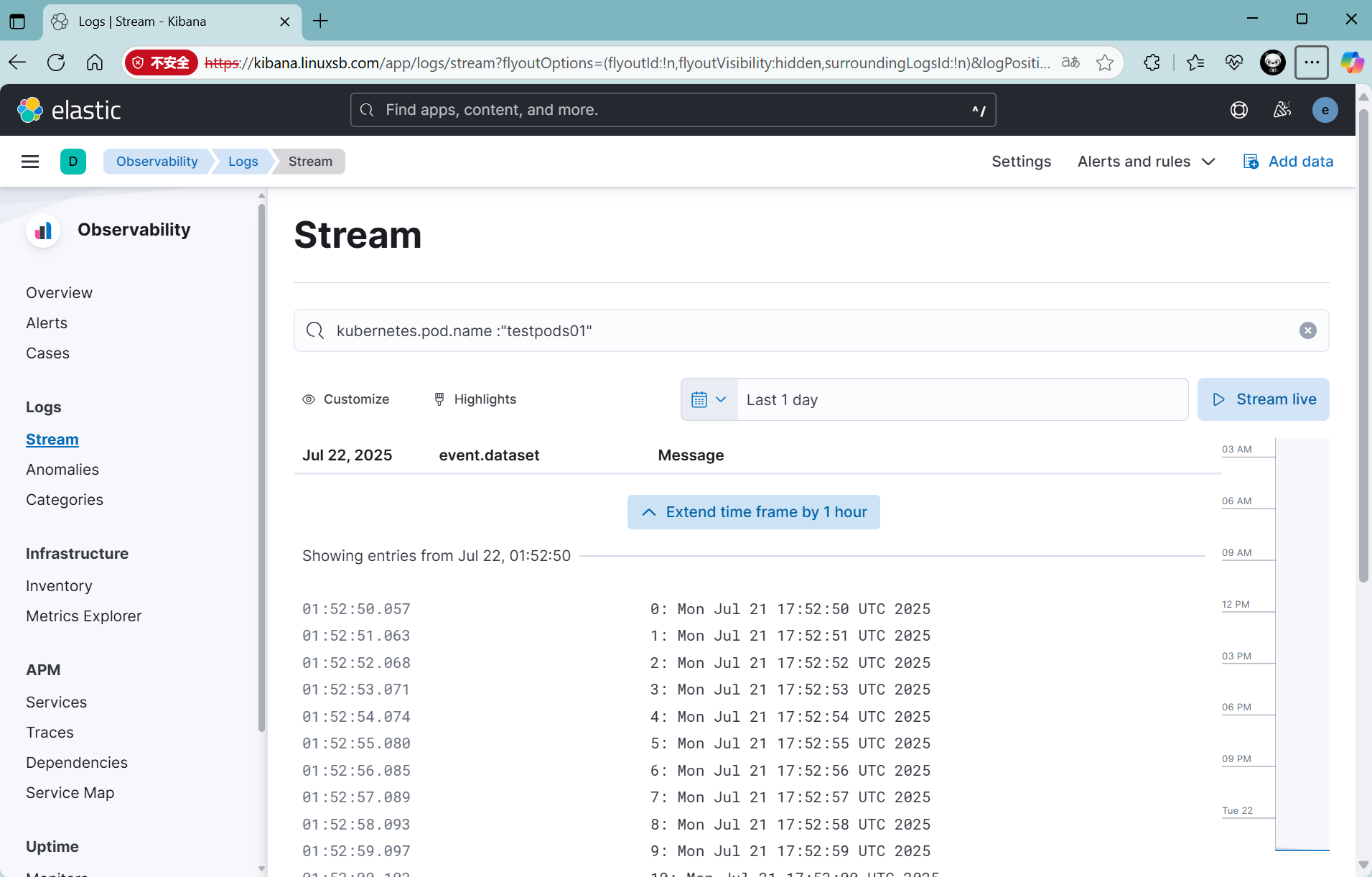
Task: Extend time frame by 1 hour
Action: click(753, 512)
